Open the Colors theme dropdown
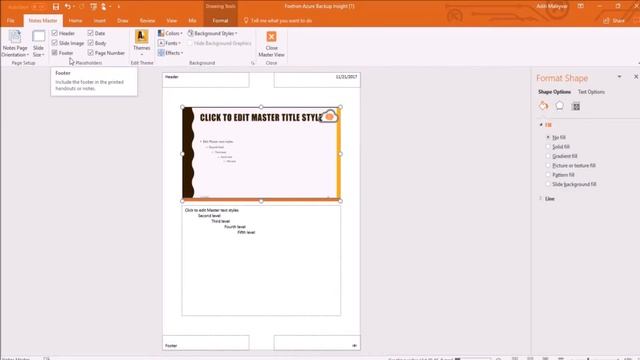The image size is (640, 360). [x=170, y=33]
